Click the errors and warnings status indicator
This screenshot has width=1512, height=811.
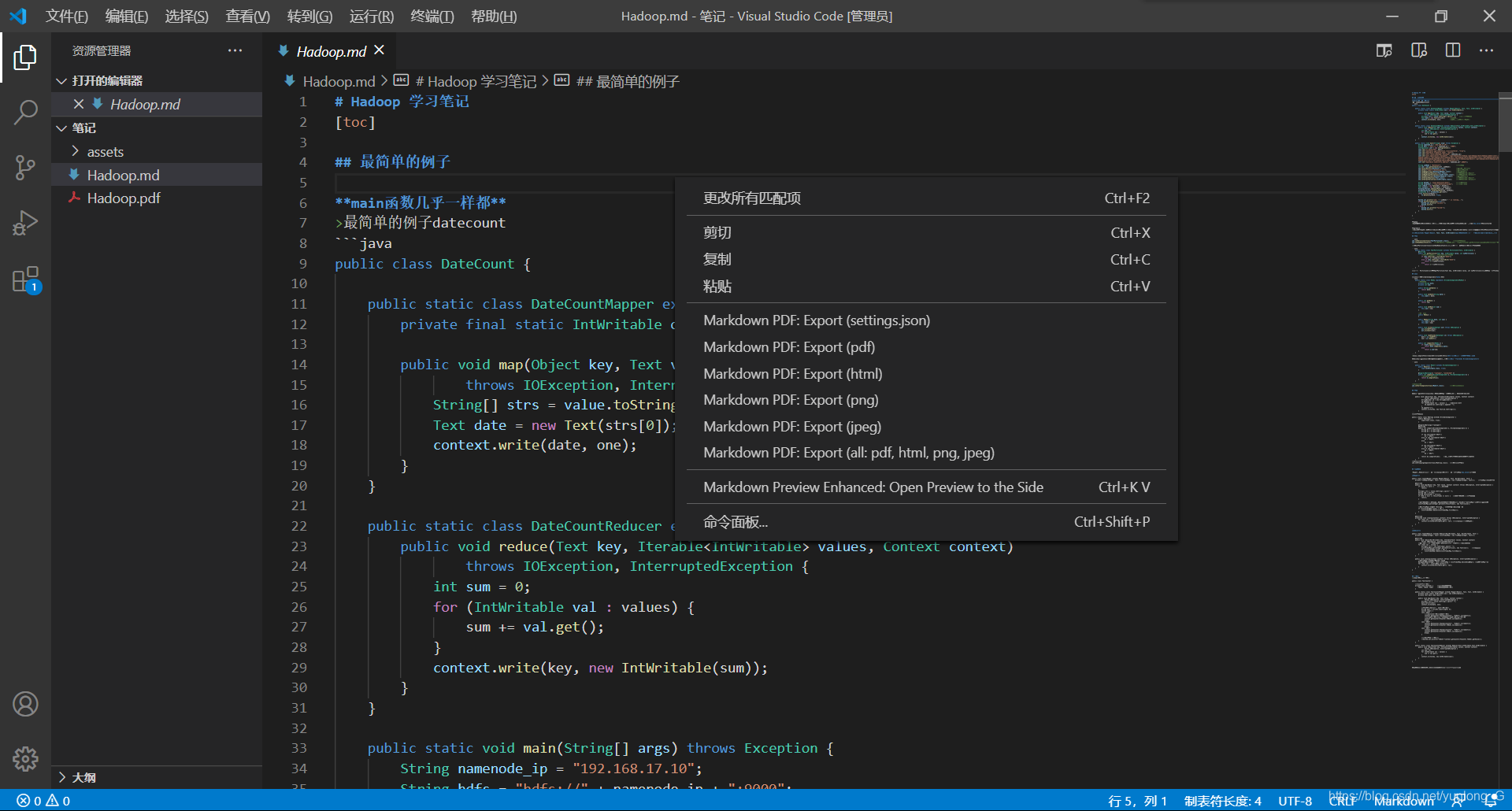[44, 801]
